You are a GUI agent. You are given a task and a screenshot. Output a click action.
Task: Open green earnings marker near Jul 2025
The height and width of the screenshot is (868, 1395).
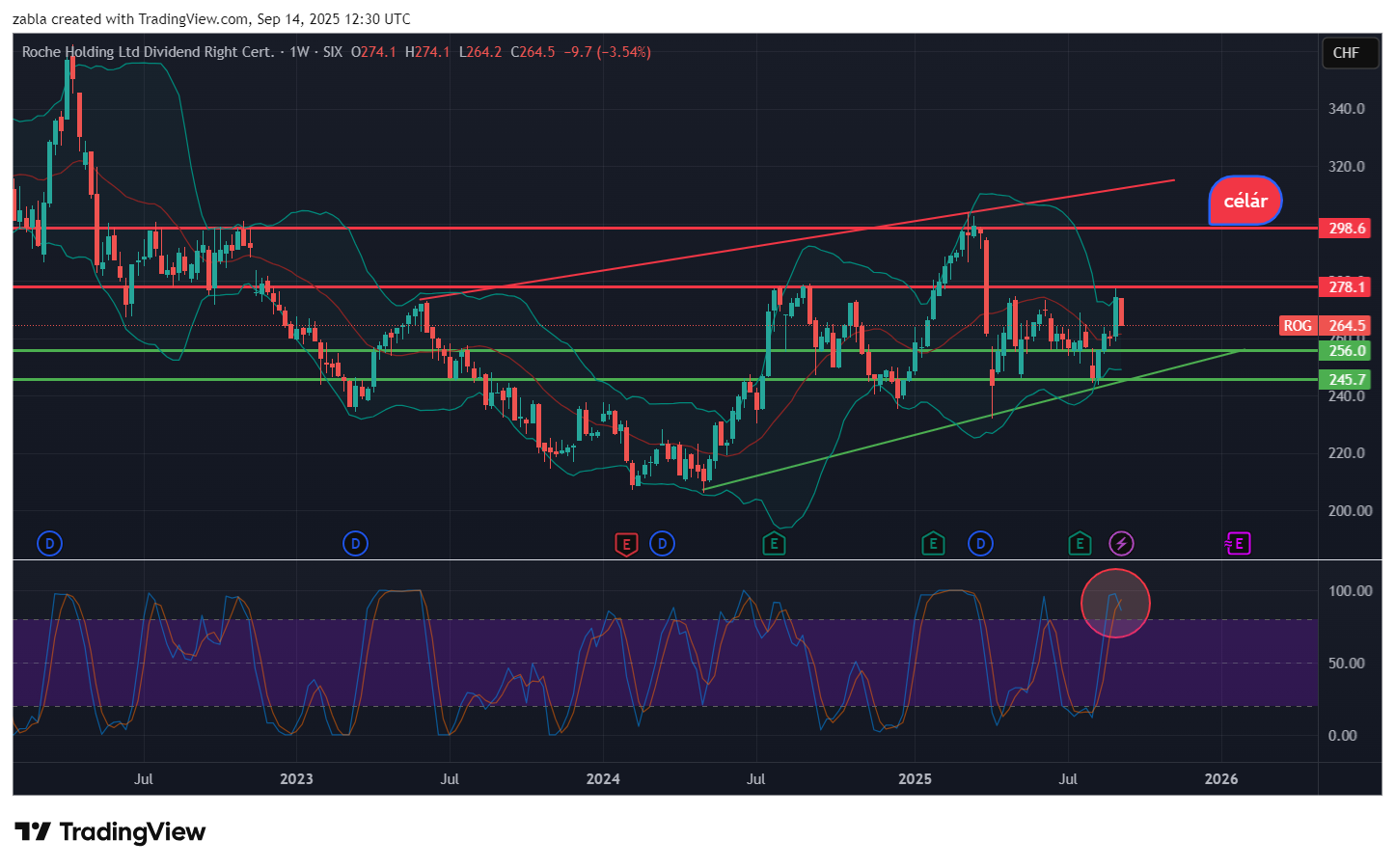1080,544
